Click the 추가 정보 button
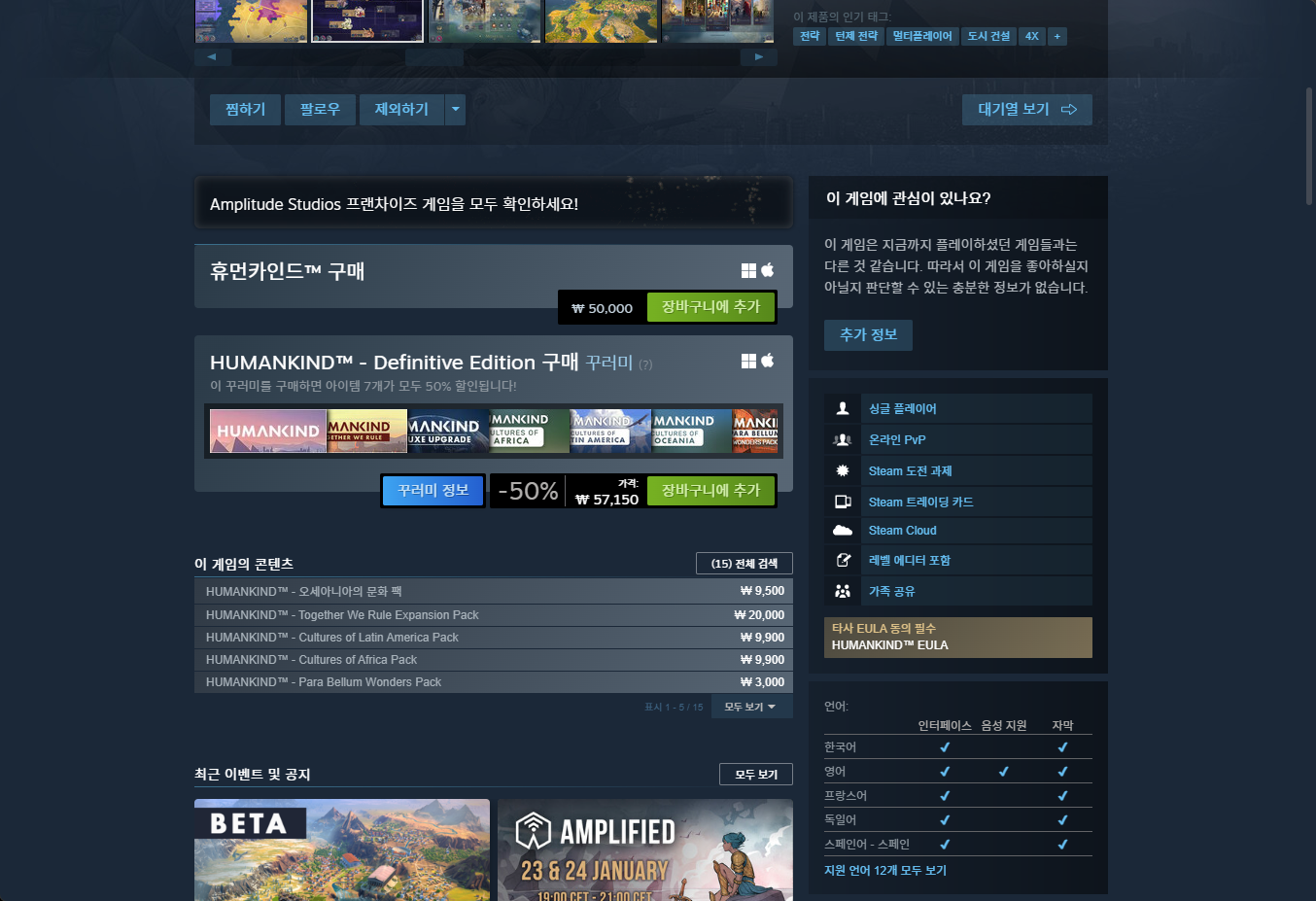This screenshot has height=901, width=1316. click(868, 335)
